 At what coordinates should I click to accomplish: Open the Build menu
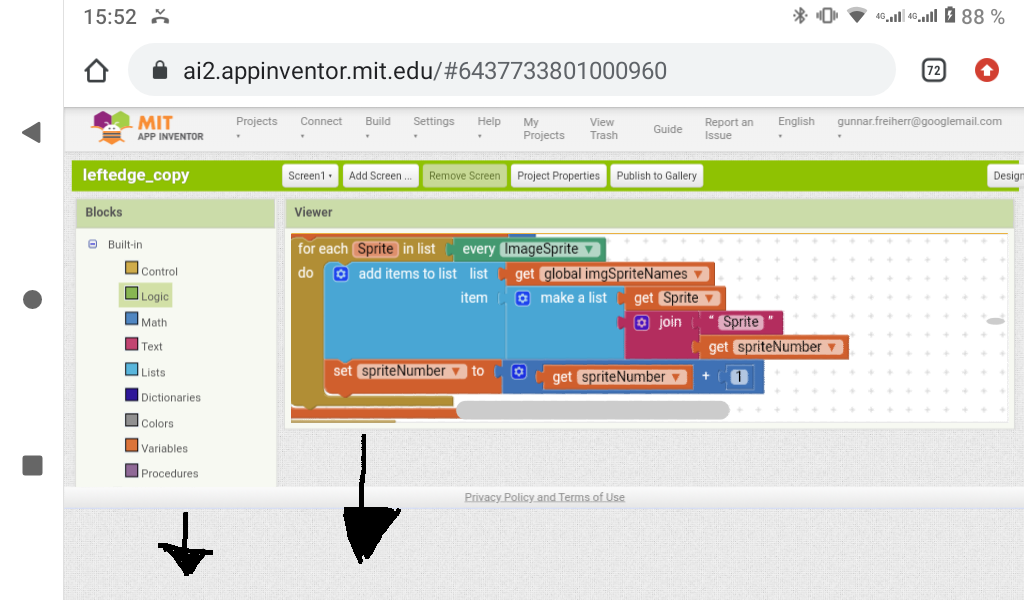pyautogui.click(x=377, y=127)
